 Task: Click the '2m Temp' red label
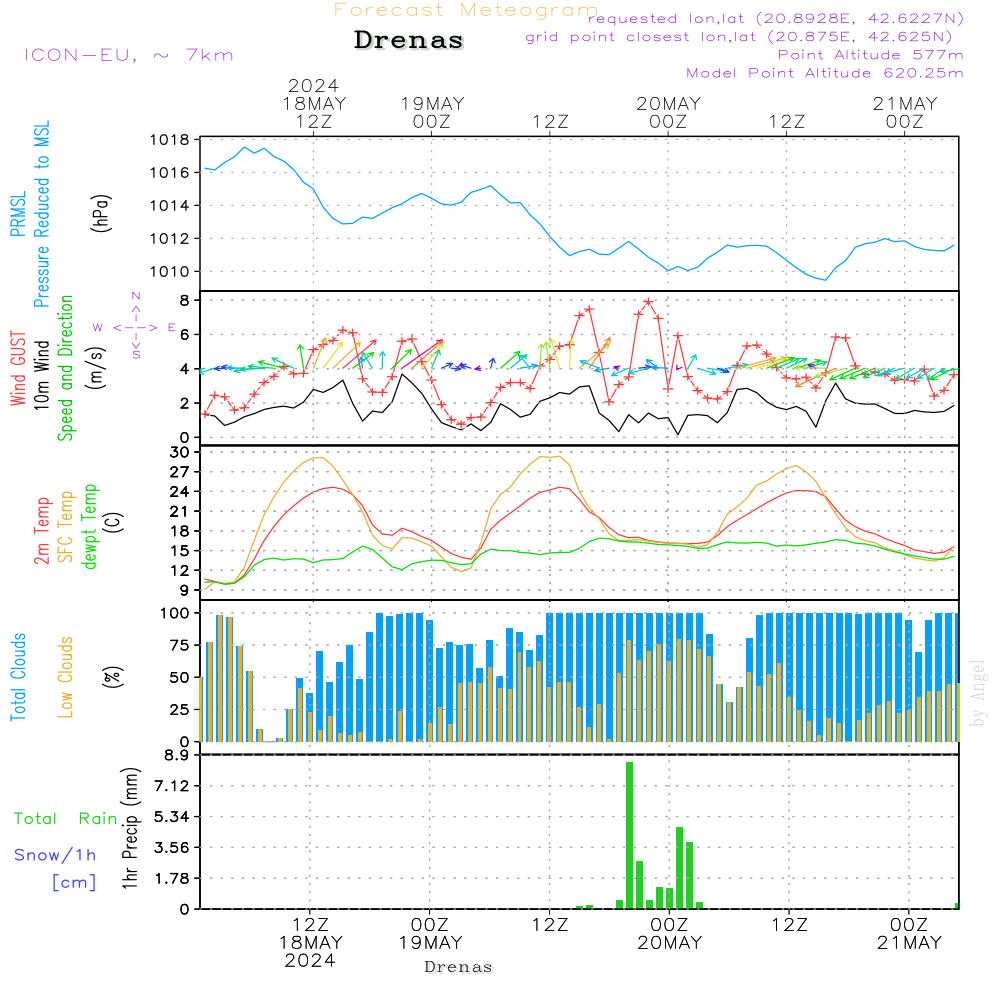[x=41, y=531]
